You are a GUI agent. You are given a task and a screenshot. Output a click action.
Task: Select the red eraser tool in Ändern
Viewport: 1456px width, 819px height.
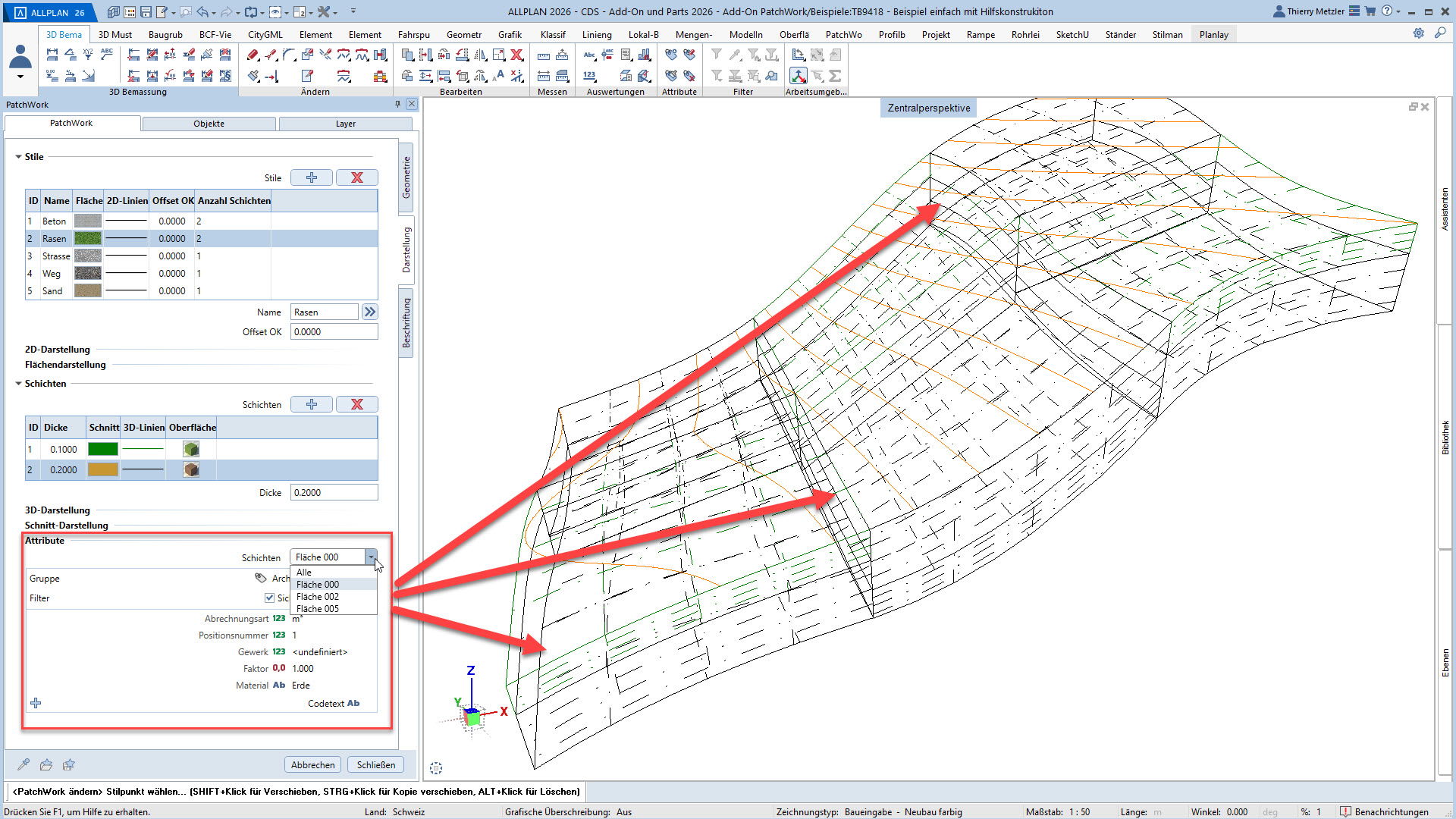[x=253, y=55]
